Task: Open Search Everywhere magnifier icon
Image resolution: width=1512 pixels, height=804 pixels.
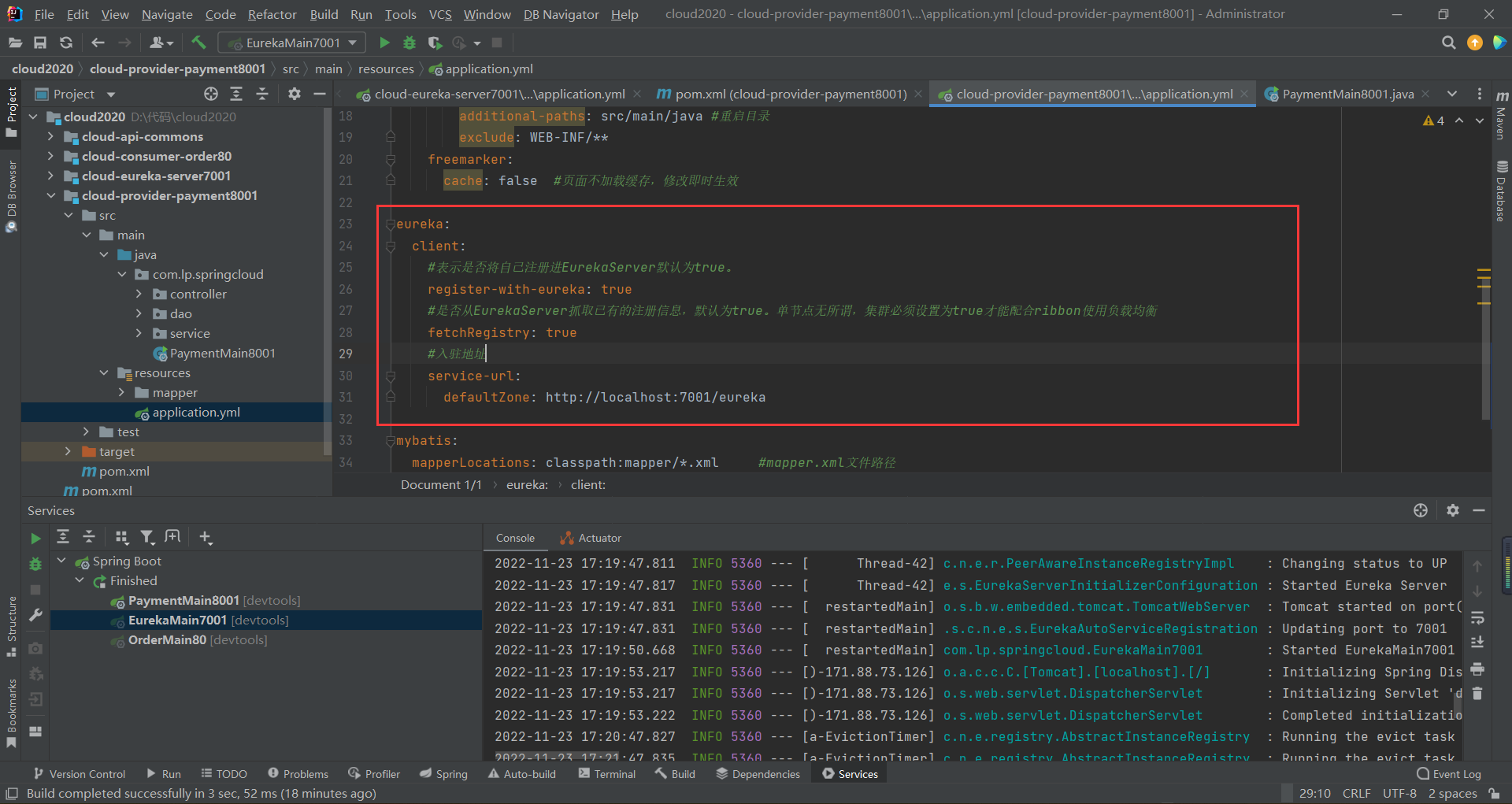Action: click(x=1448, y=43)
